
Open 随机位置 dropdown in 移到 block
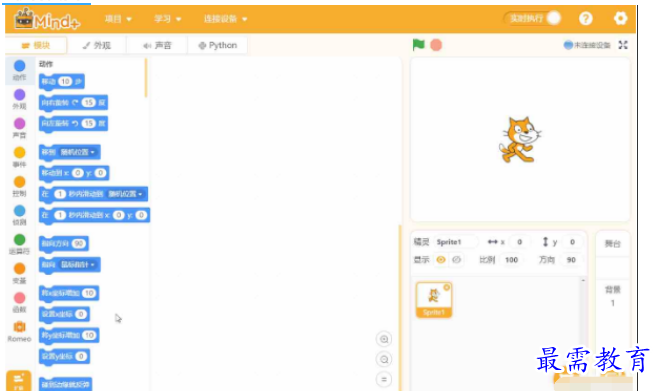click(x=78, y=152)
